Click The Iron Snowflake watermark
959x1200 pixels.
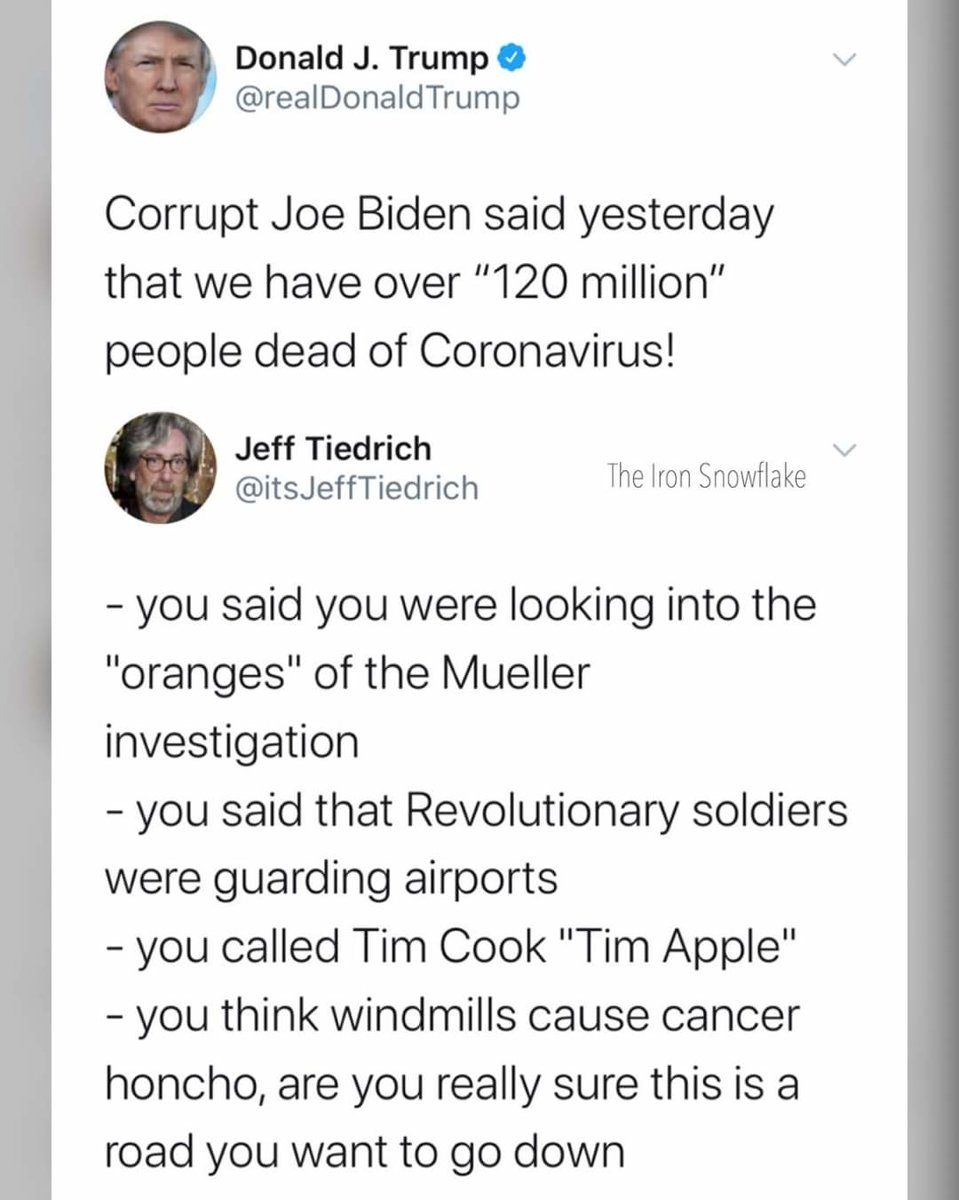pos(706,477)
